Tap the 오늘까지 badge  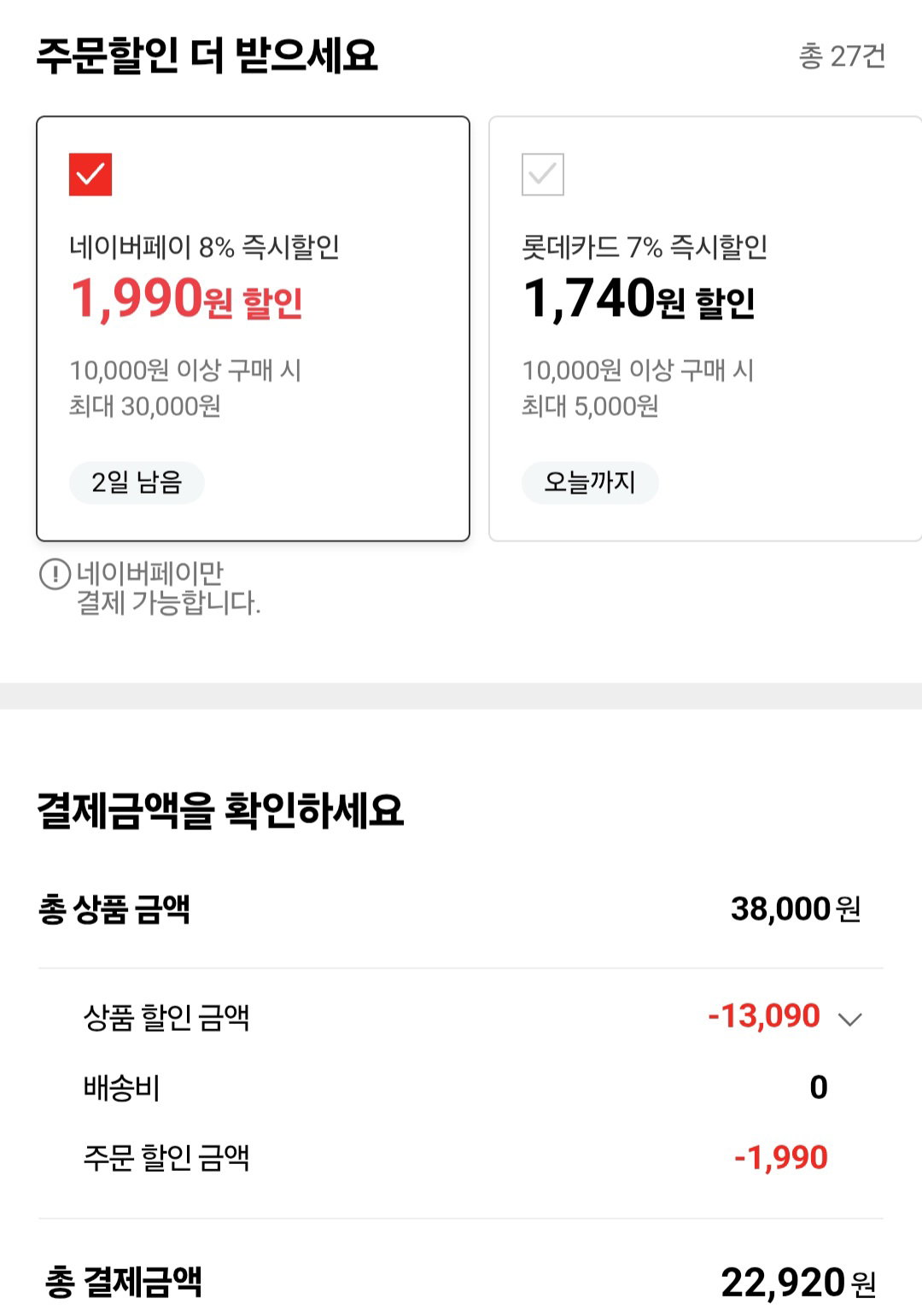tap(590, 483)
